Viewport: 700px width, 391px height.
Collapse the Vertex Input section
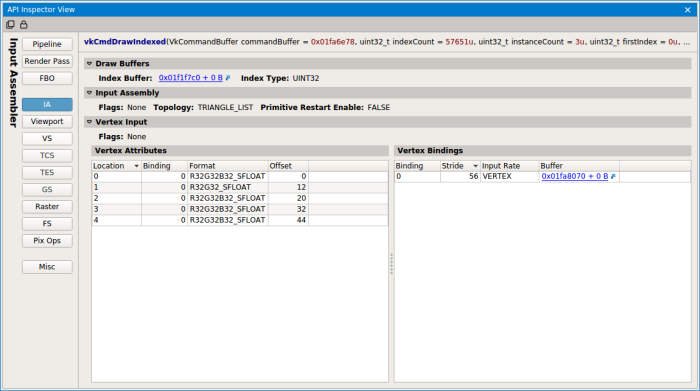pyautogui.click(x=89, y=122)
